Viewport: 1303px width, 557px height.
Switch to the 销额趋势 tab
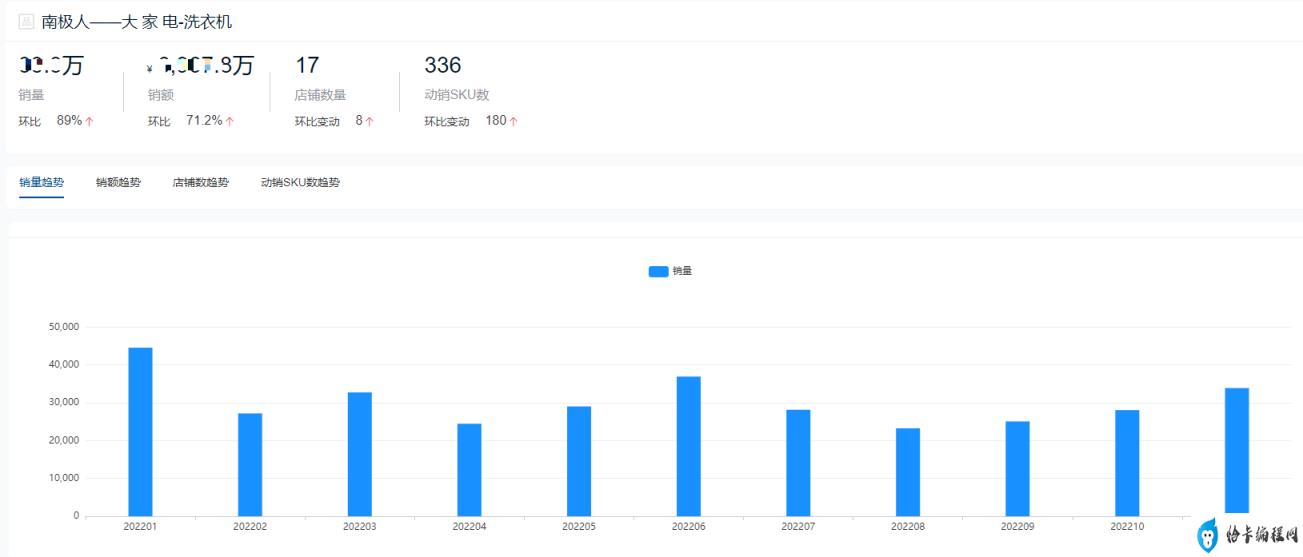118,183
